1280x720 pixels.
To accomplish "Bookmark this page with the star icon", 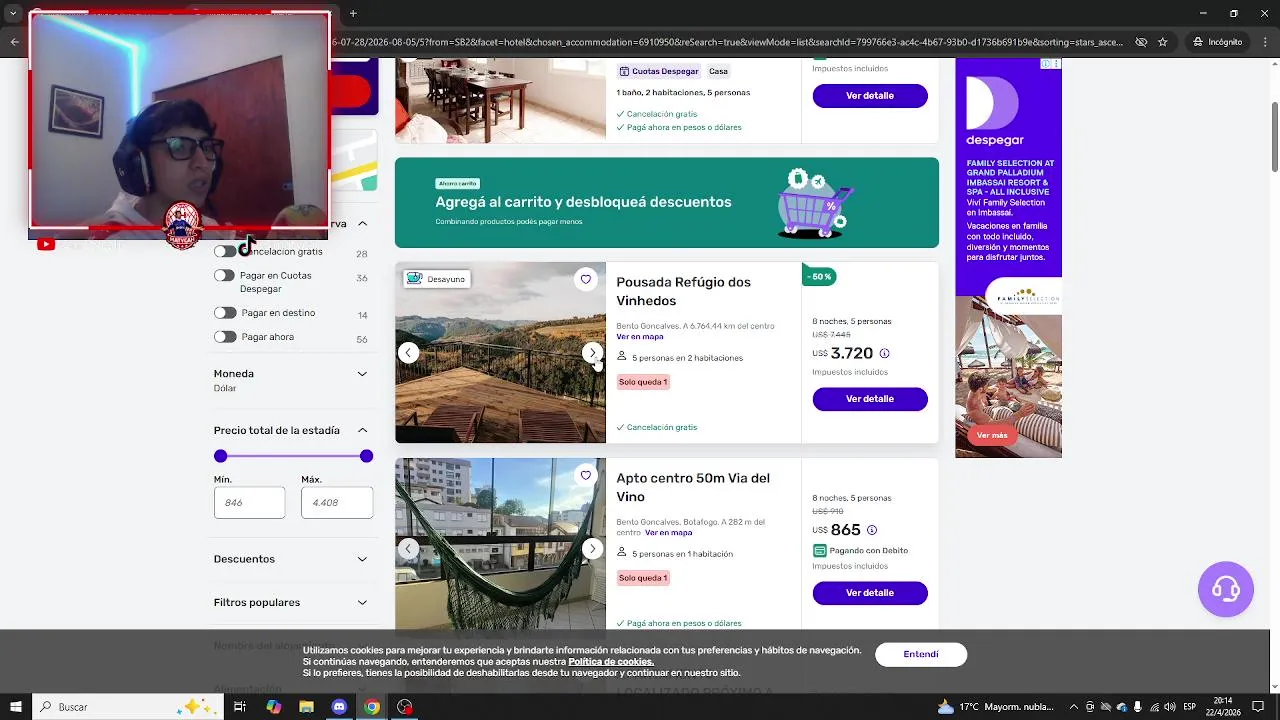I will click(x=1163, y=42).
